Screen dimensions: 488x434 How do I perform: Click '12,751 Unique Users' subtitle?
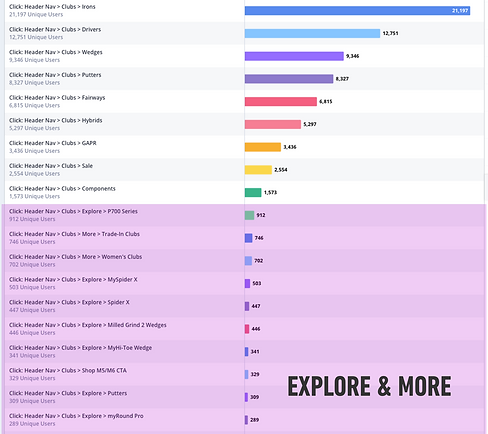(x=36, y=37)
